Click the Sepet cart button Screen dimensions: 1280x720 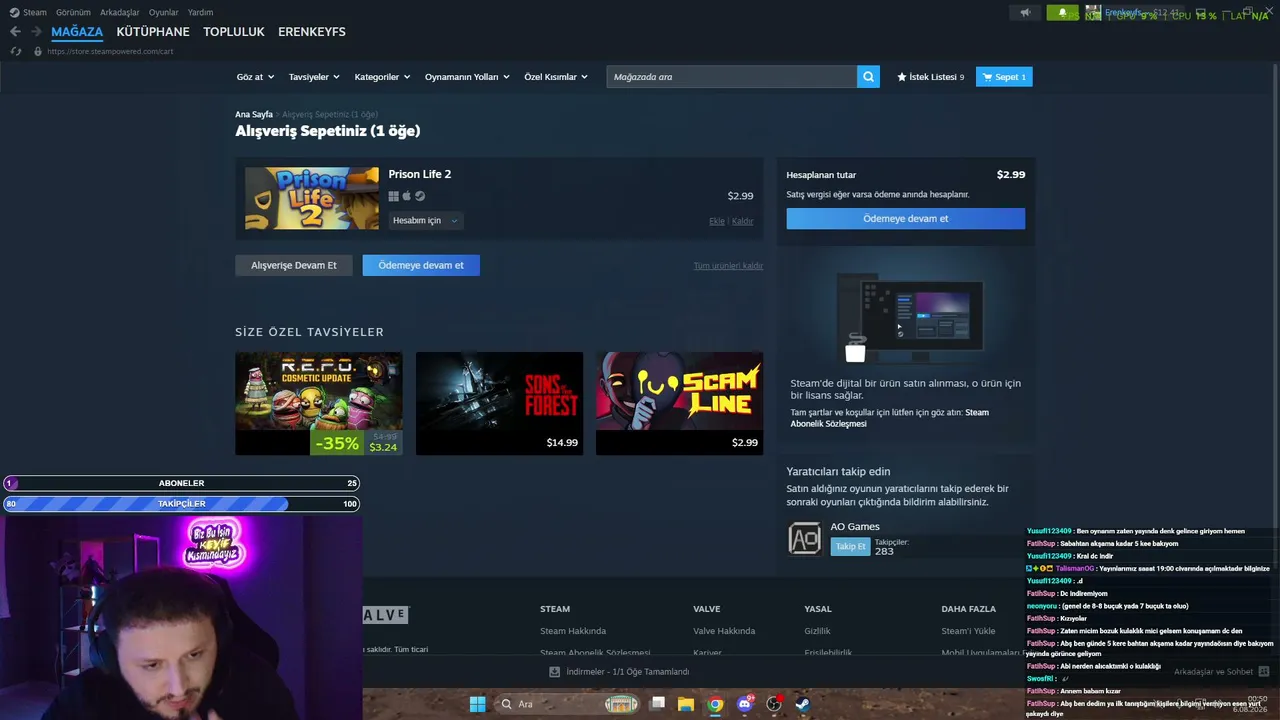coord(1004,77)
